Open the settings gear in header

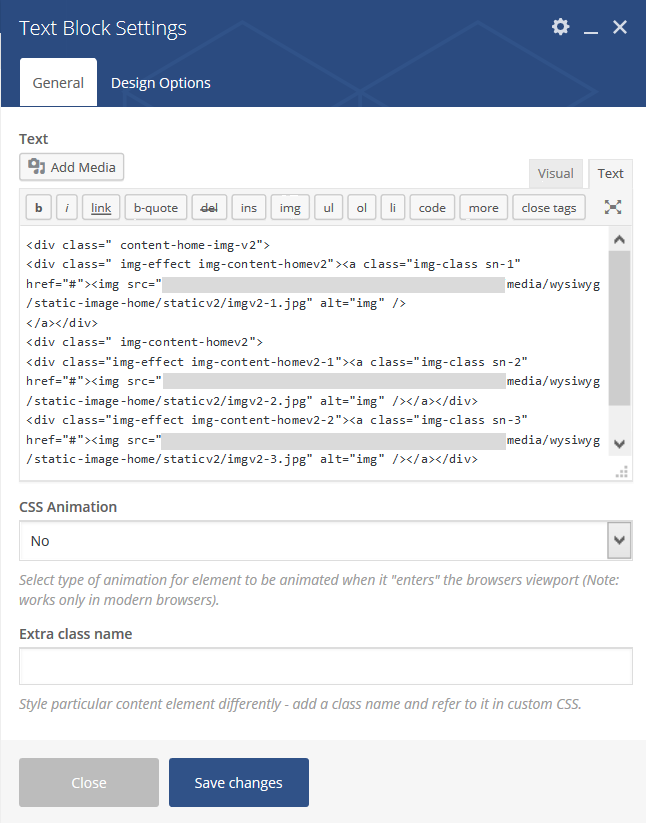pyautogui.click(x=560, y=27)
